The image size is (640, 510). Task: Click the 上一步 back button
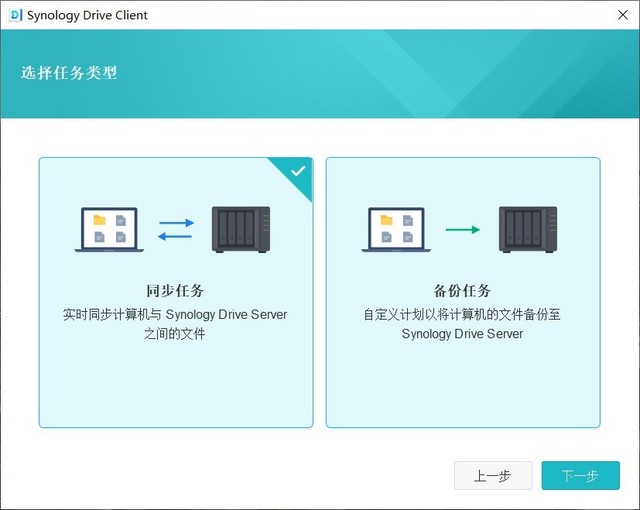(493, 475)
